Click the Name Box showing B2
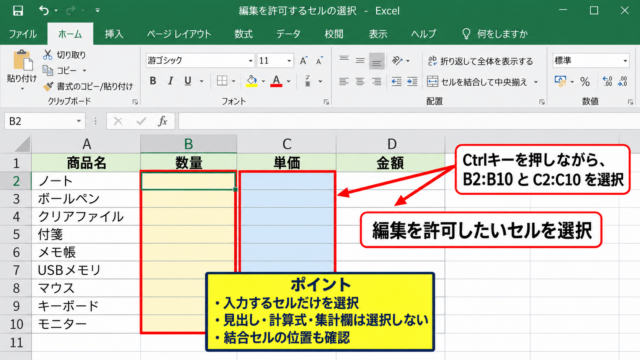This screenshot has width=640, height=360. (x=44, y=121)
